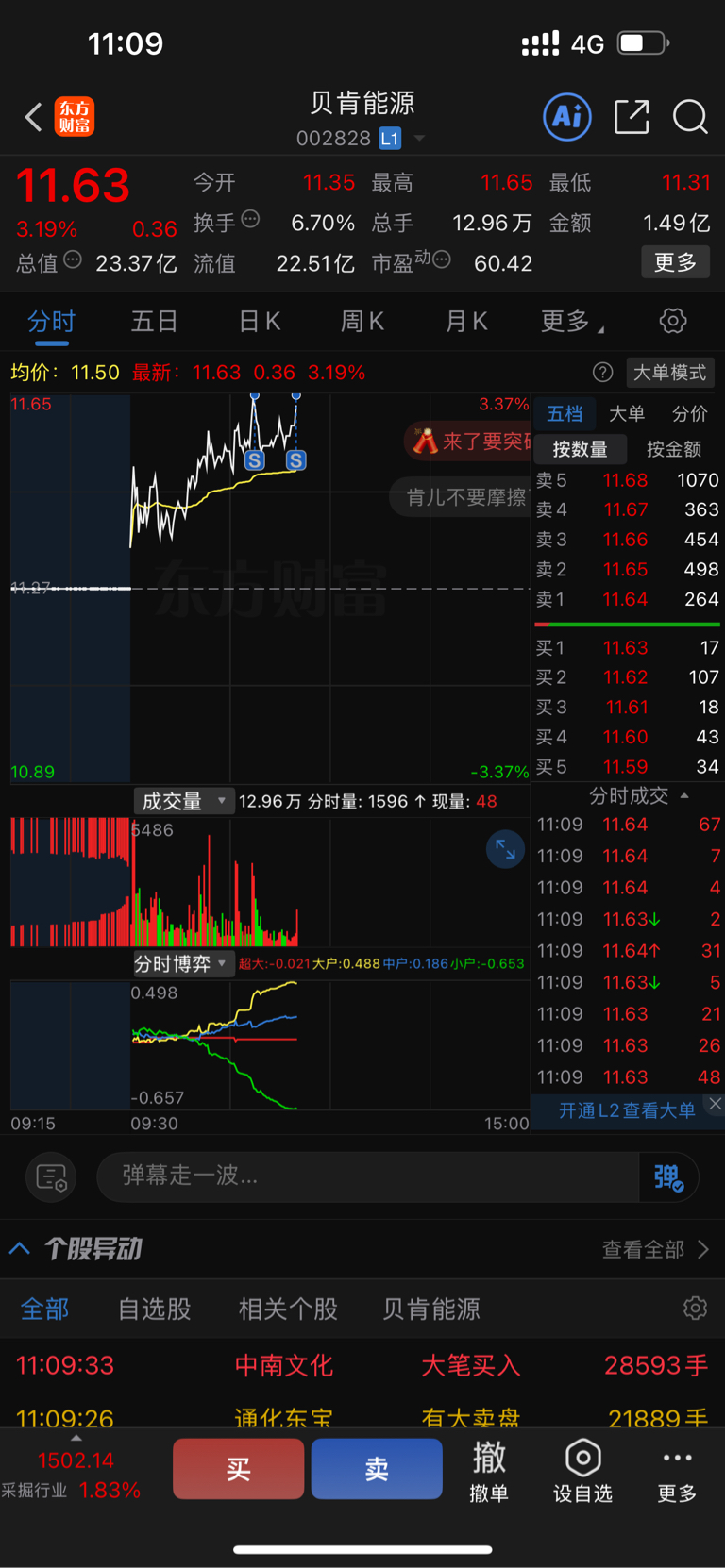The height and width of the screenshot is (1568, 725).
Task: Open the search magnifier icon
Action: [690, 117]
